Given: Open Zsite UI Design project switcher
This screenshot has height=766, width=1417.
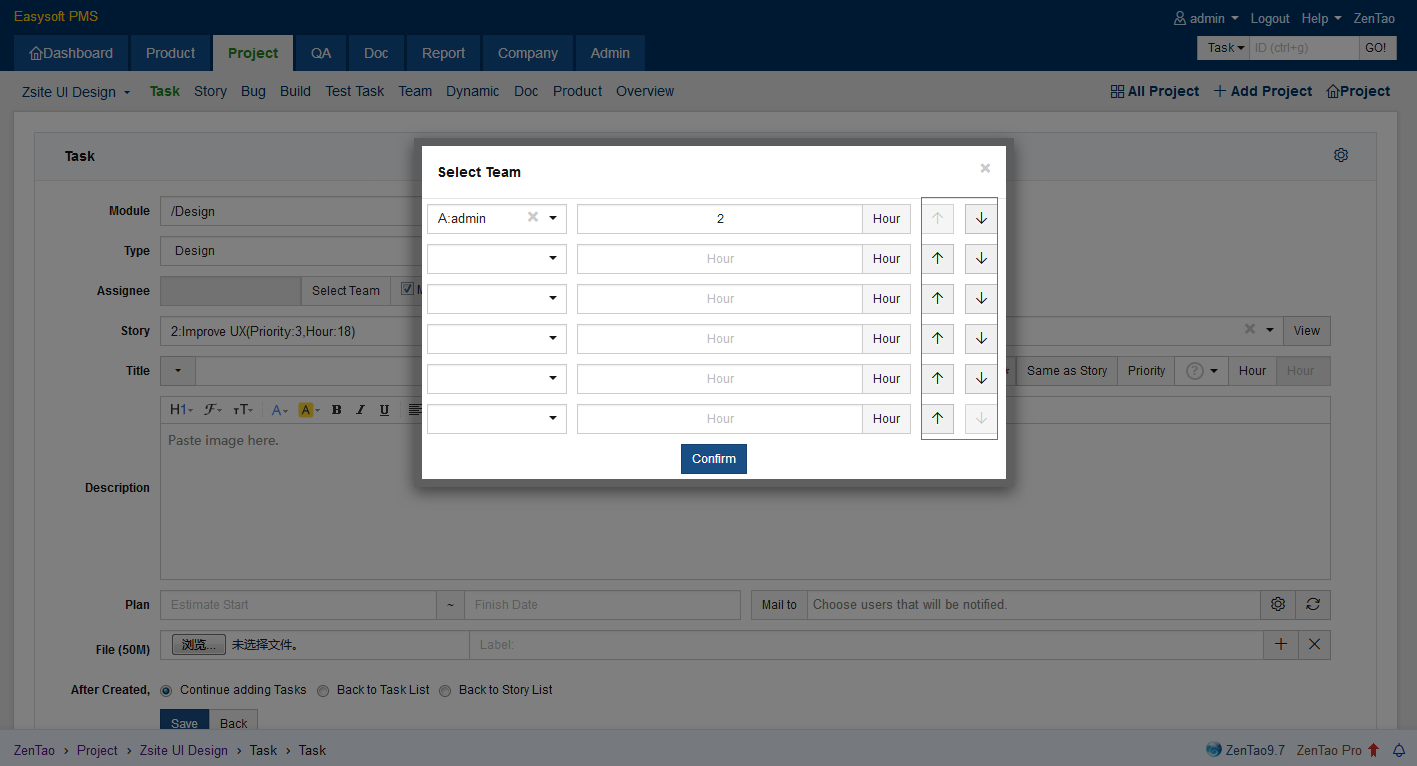Looking at the screenshot, I should coord(76,92).
